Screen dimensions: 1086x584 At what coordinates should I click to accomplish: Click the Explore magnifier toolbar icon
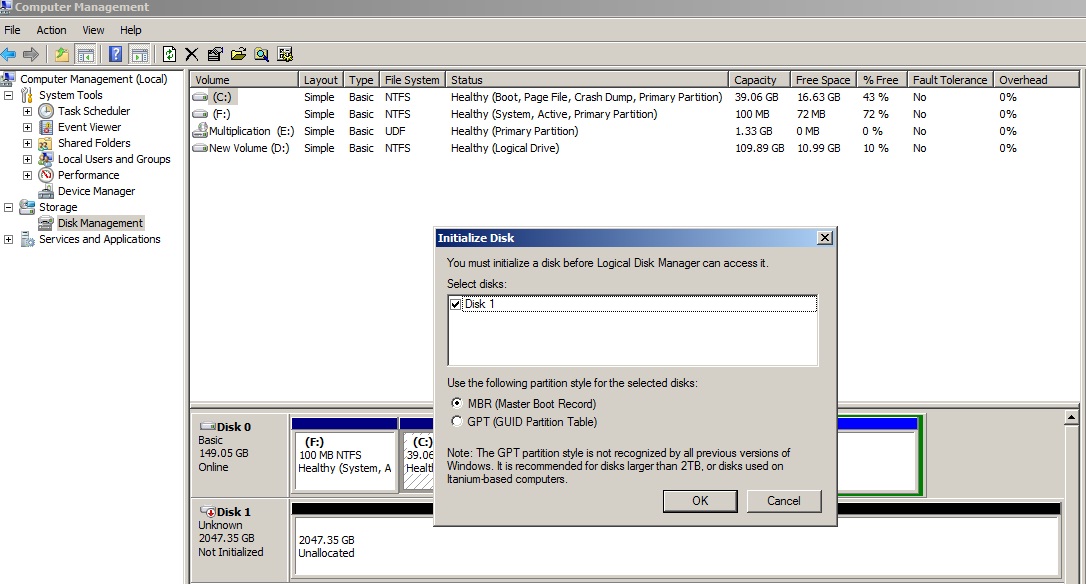point(261,54)
